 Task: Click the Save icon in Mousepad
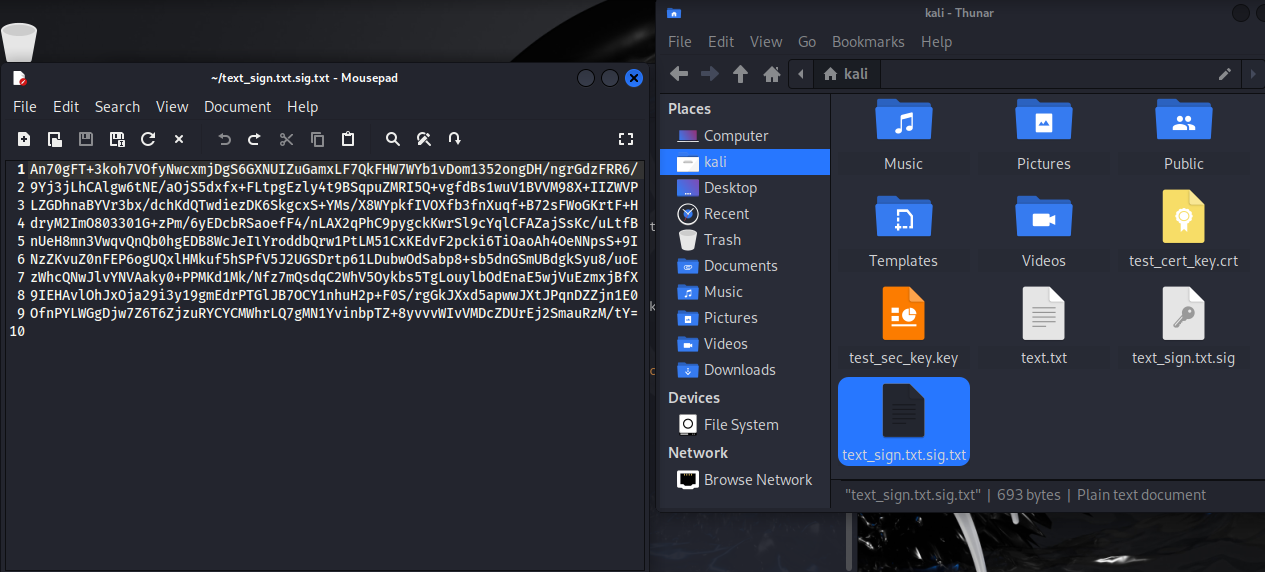86,139
